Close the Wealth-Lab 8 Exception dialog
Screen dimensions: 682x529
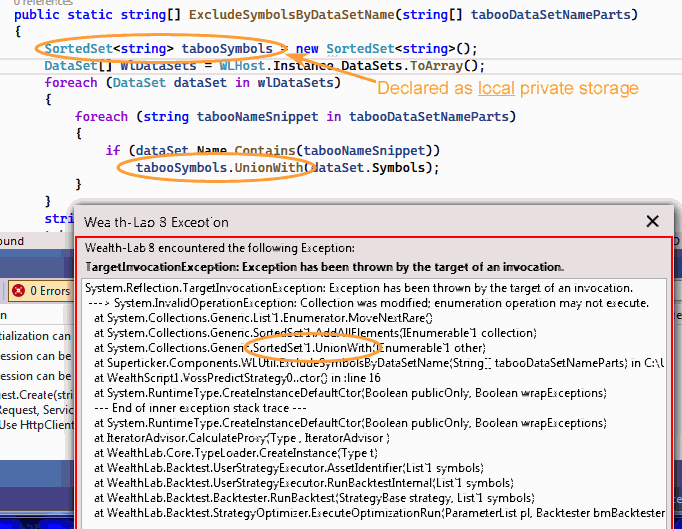coord(653,221)
